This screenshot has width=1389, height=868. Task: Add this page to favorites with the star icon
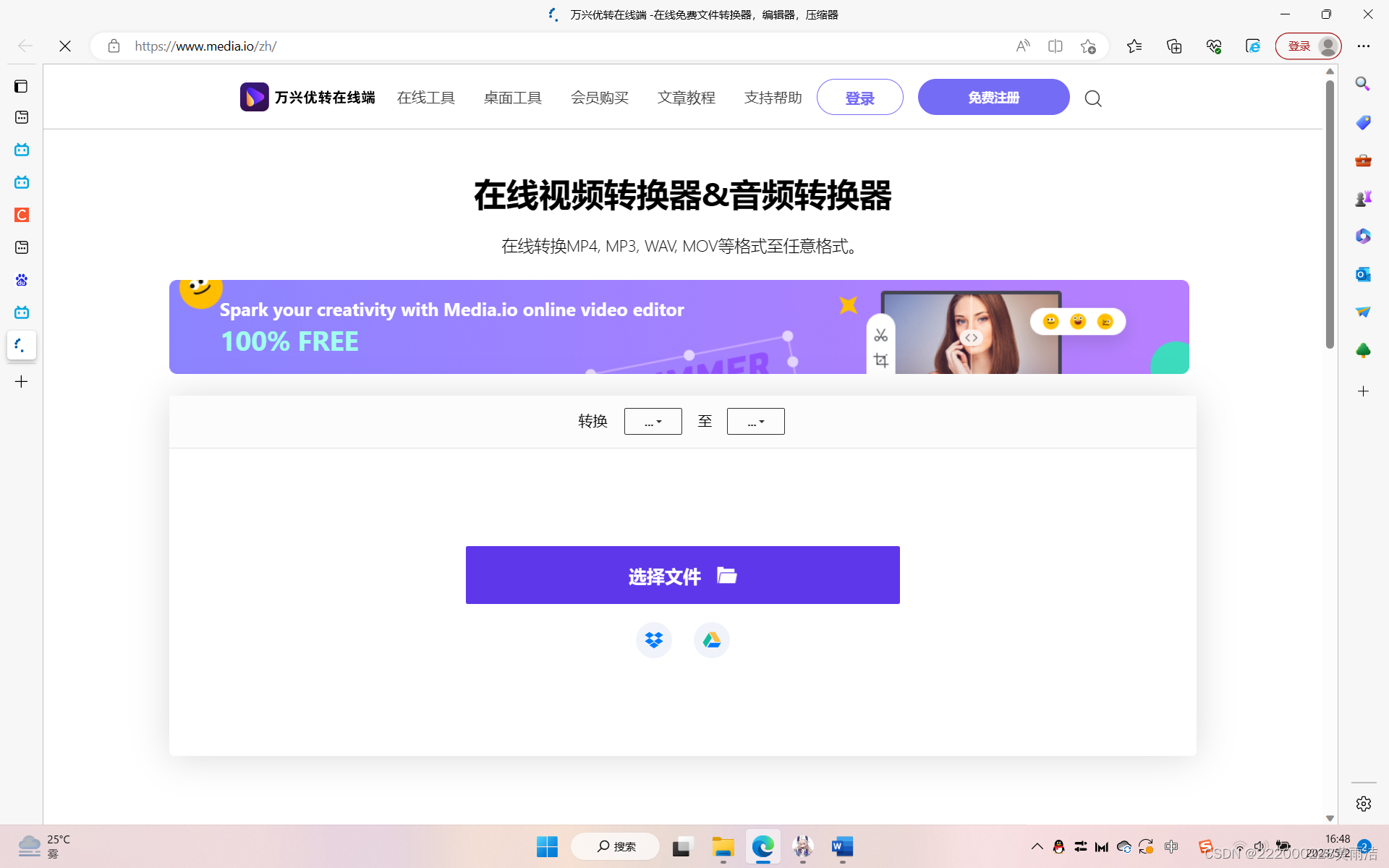coord(1088,46)
